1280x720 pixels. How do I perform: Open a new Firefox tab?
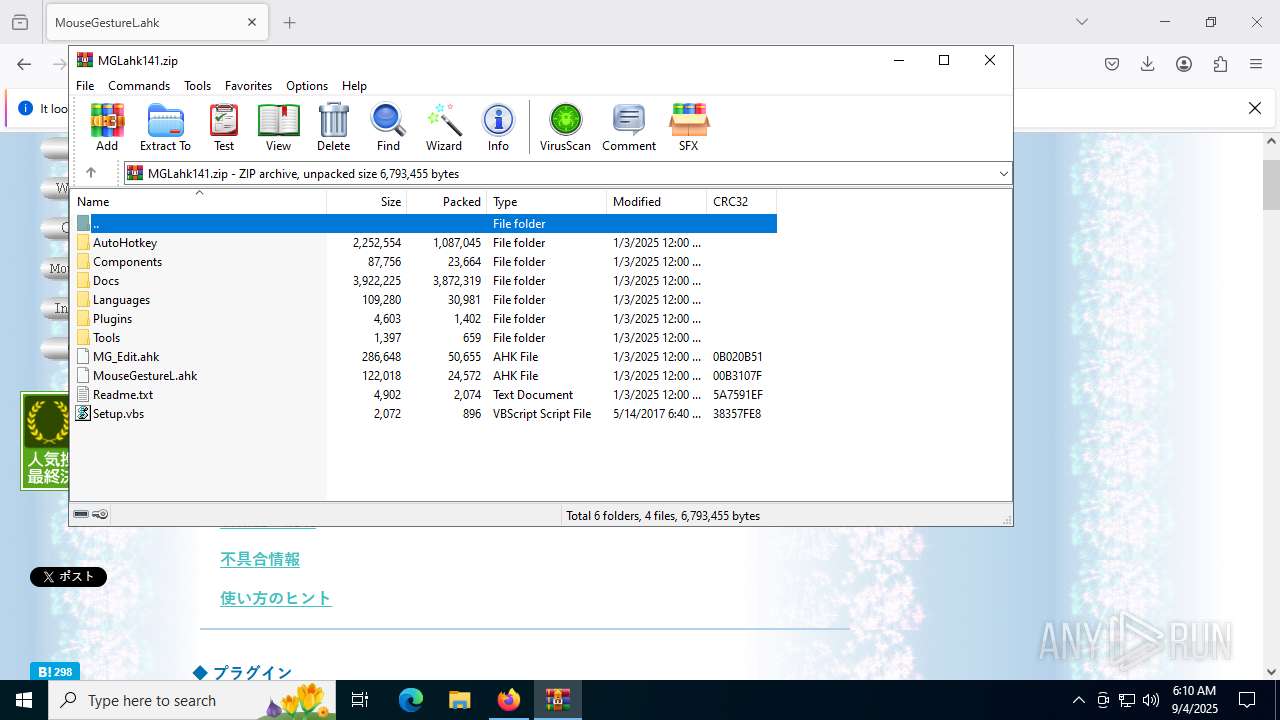tap(290, 22)
